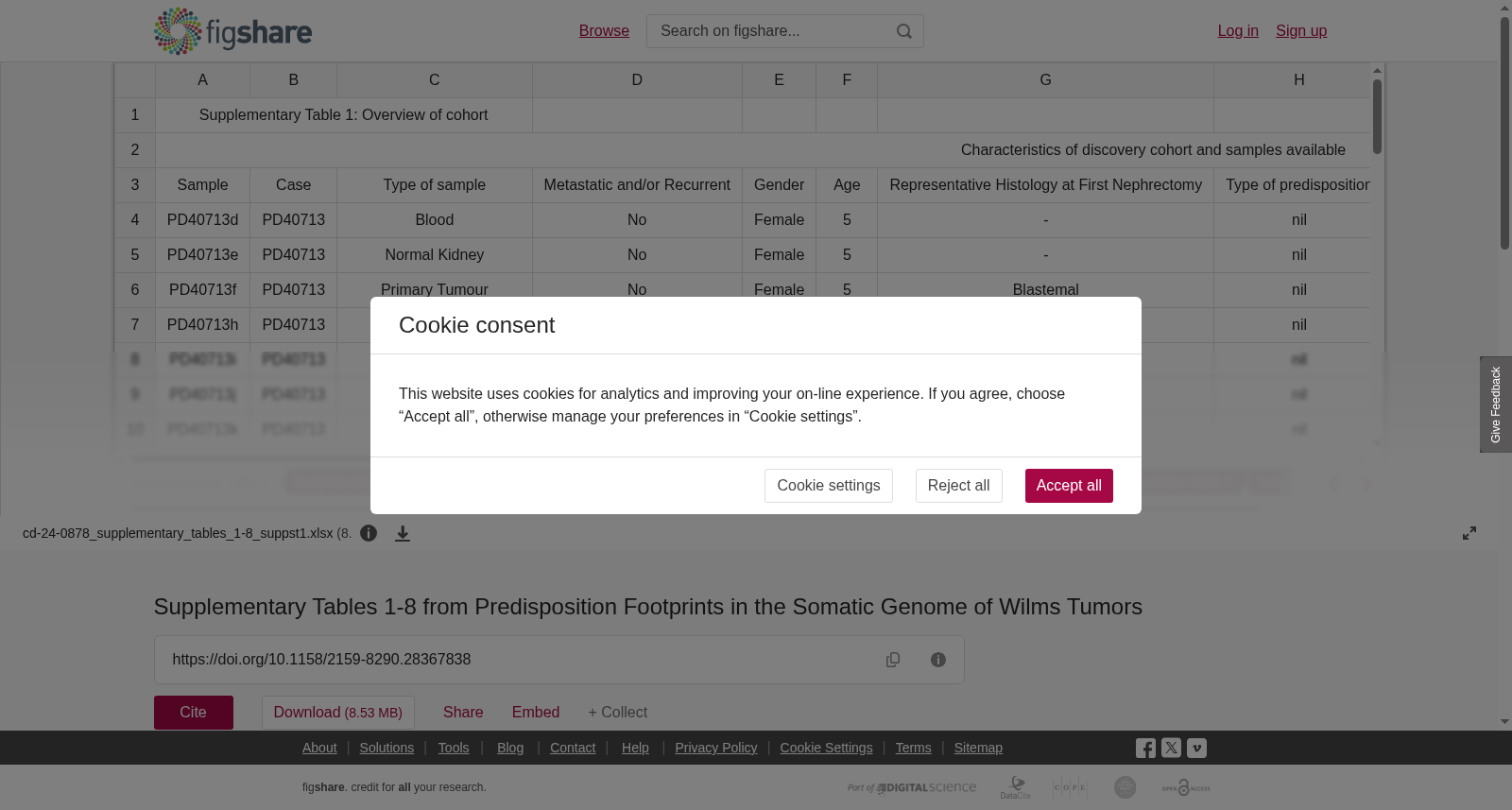Viewport: 1512px width, 810px height.
Task: Click the Metastatic and/or Recurrent header cell
Action: point(637,185)
